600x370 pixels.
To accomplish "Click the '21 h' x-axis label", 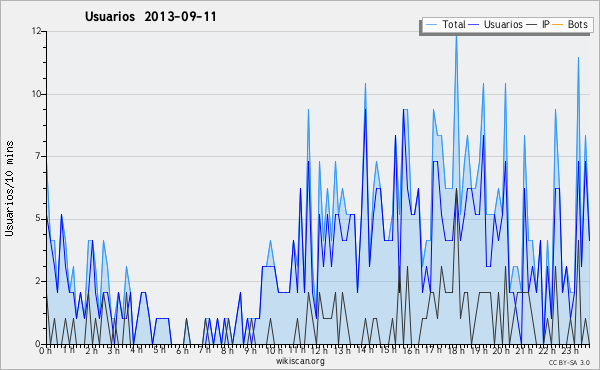I will [523, 350].
